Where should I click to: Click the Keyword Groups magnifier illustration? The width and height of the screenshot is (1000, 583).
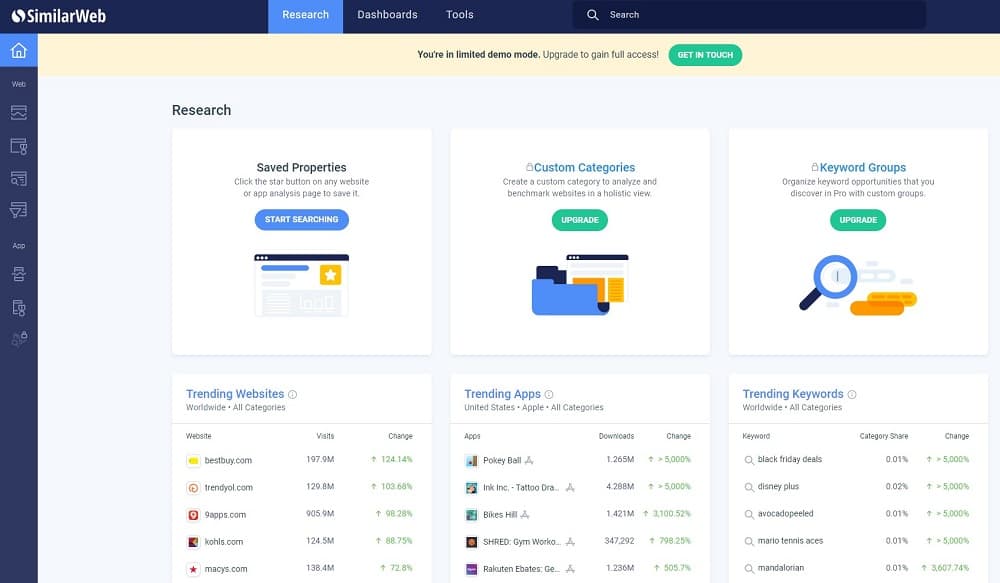[858, 285]
